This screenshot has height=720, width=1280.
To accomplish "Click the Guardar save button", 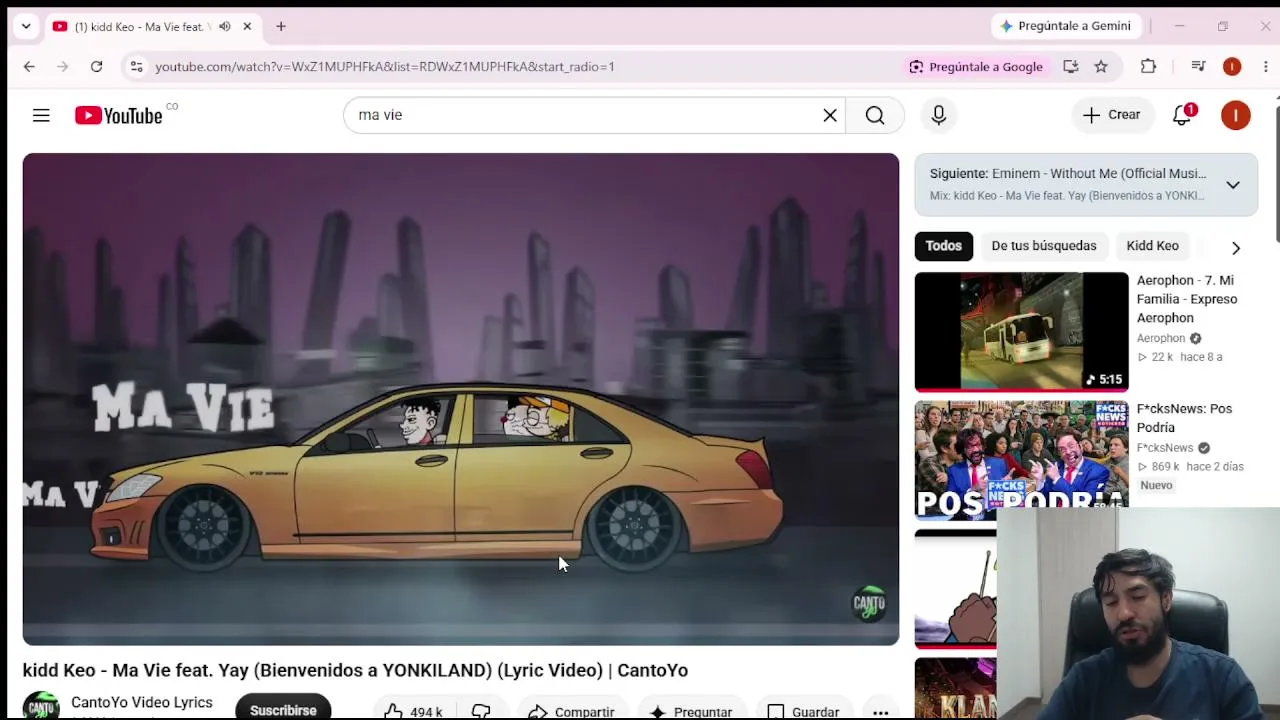I will 803,711.
